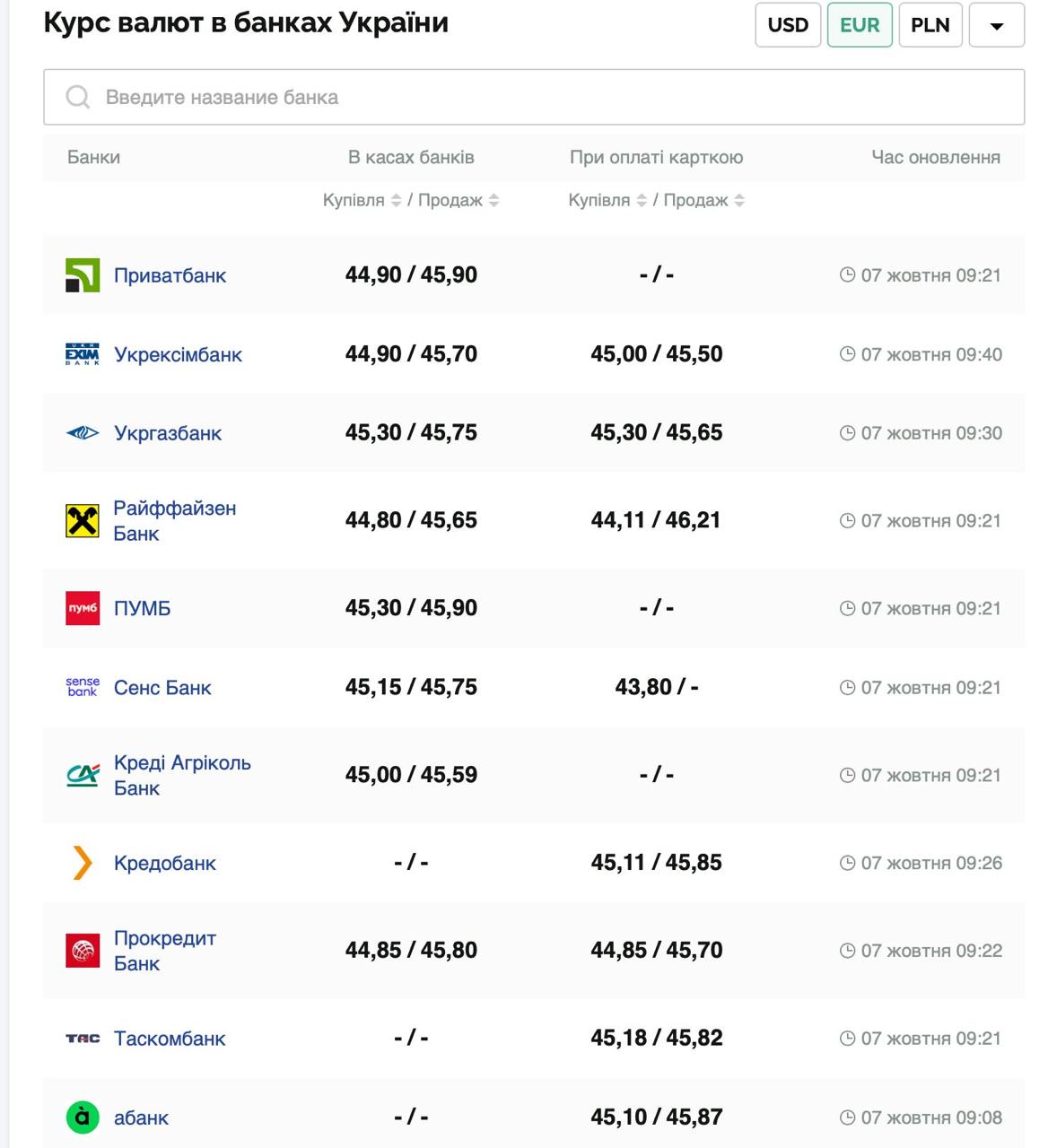Click the bank name search field
1048x1148 pixels.
point(534,97)
